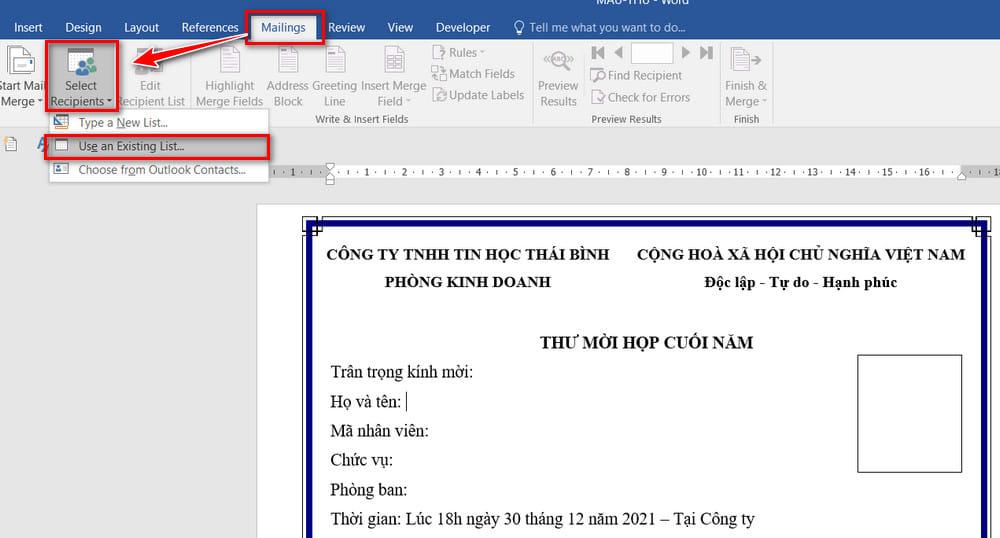Viewport: 1000px width, 538px height.
Task: Click Update Labels button
Action: (x=478, y=95)
